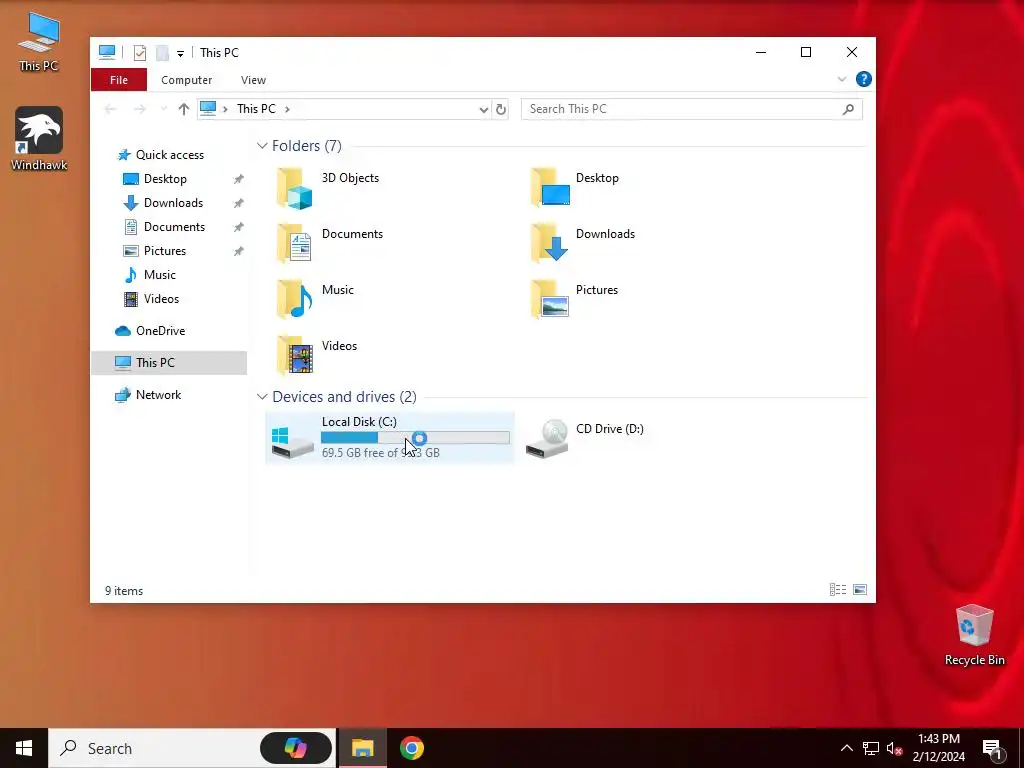1024x768 pixels.
Task: Select the Downloads folder in Folders group
Action: pos(550,243)
